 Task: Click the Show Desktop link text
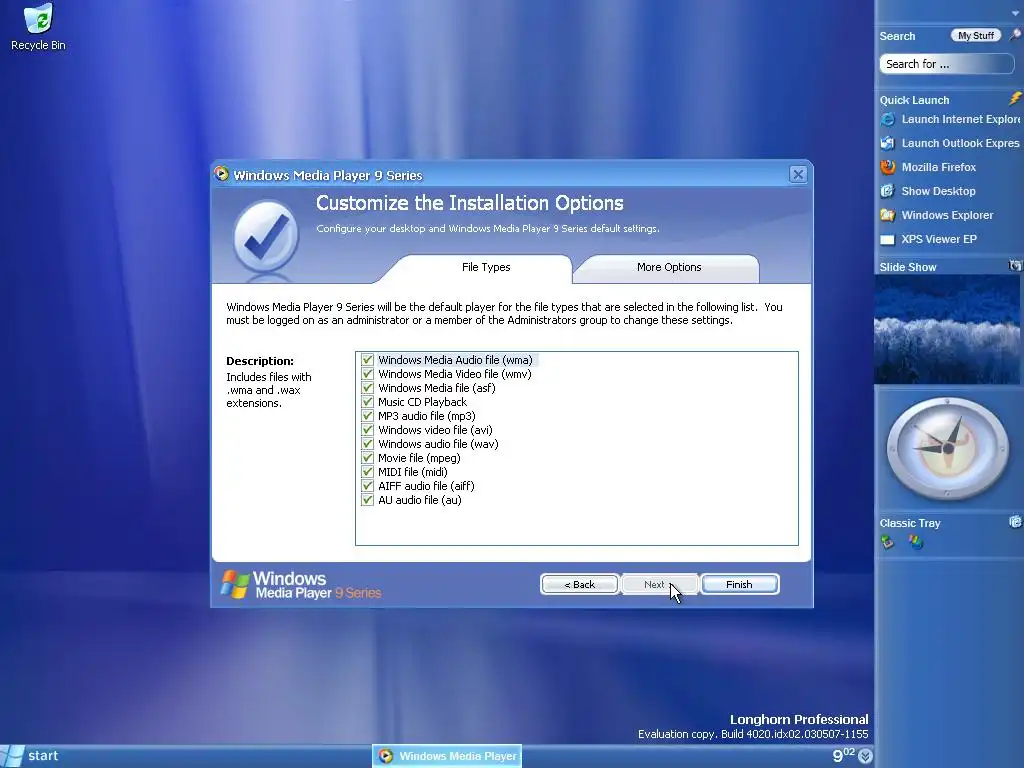[x=938, y=191]
